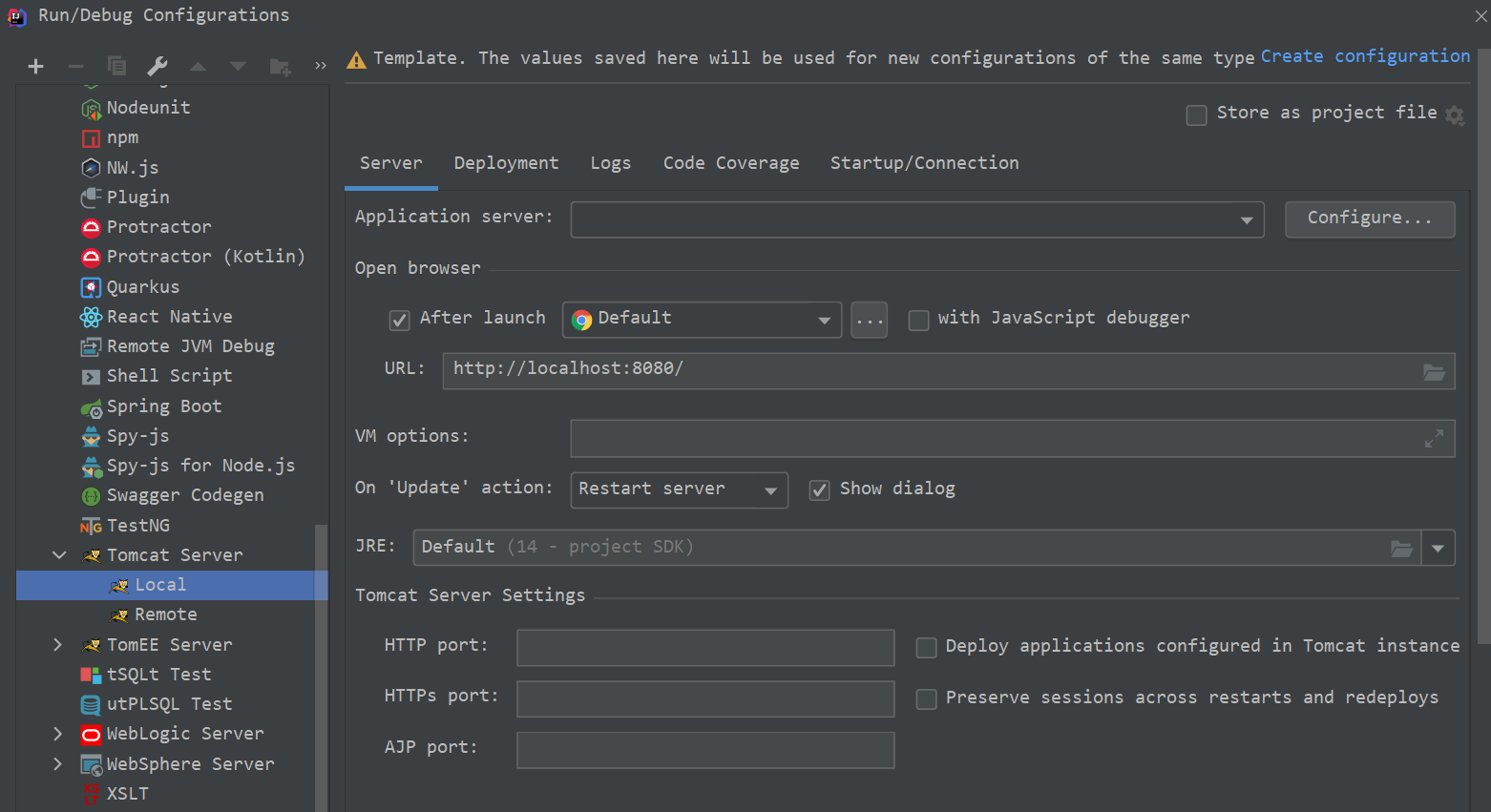Uncheck the Show dialog checkbox
The image size is (1491, 812).
tap(819, 490)
